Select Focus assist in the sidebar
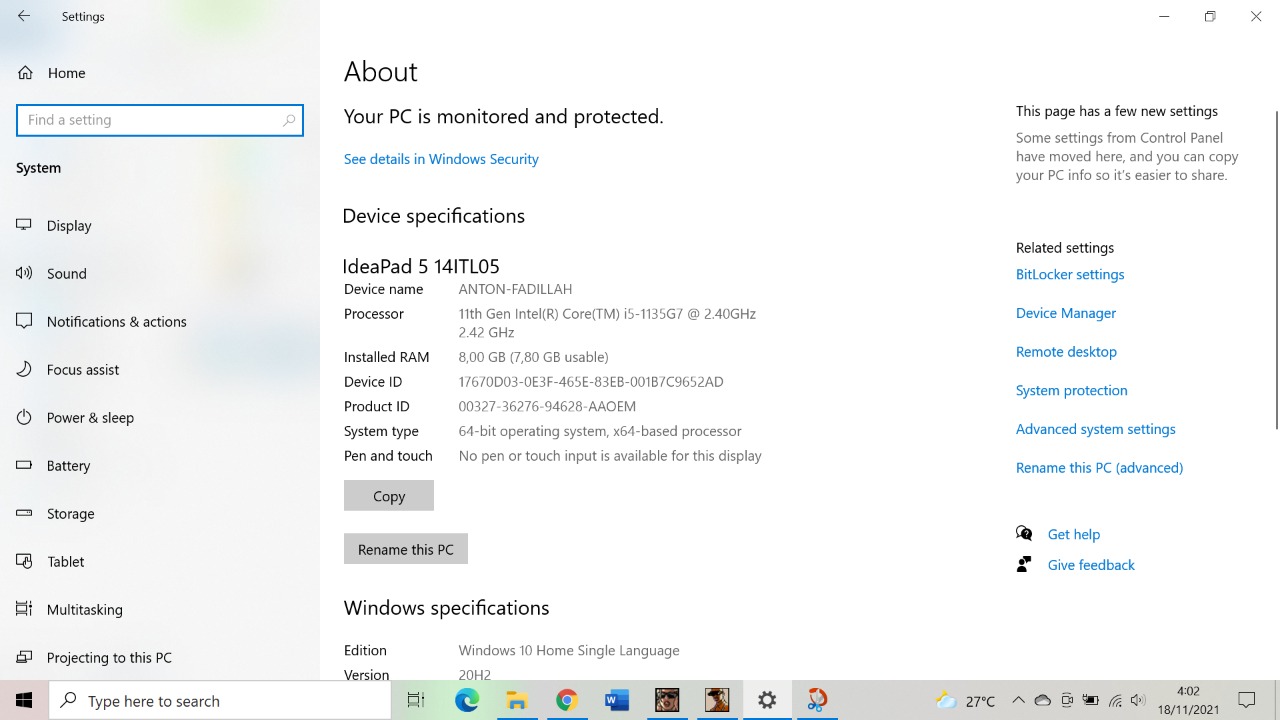Image resolution: width=1280 pixels, height=720 pixels. pos(160,369)
